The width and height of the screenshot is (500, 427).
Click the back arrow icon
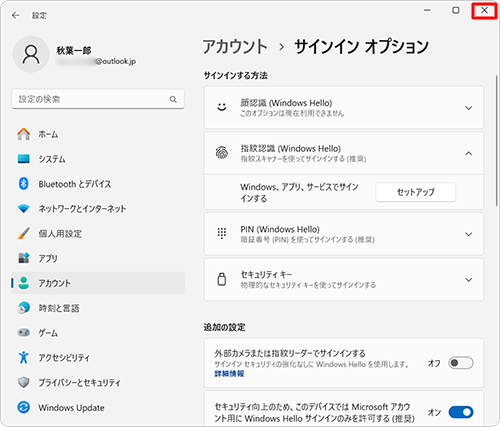click(15, 15)
